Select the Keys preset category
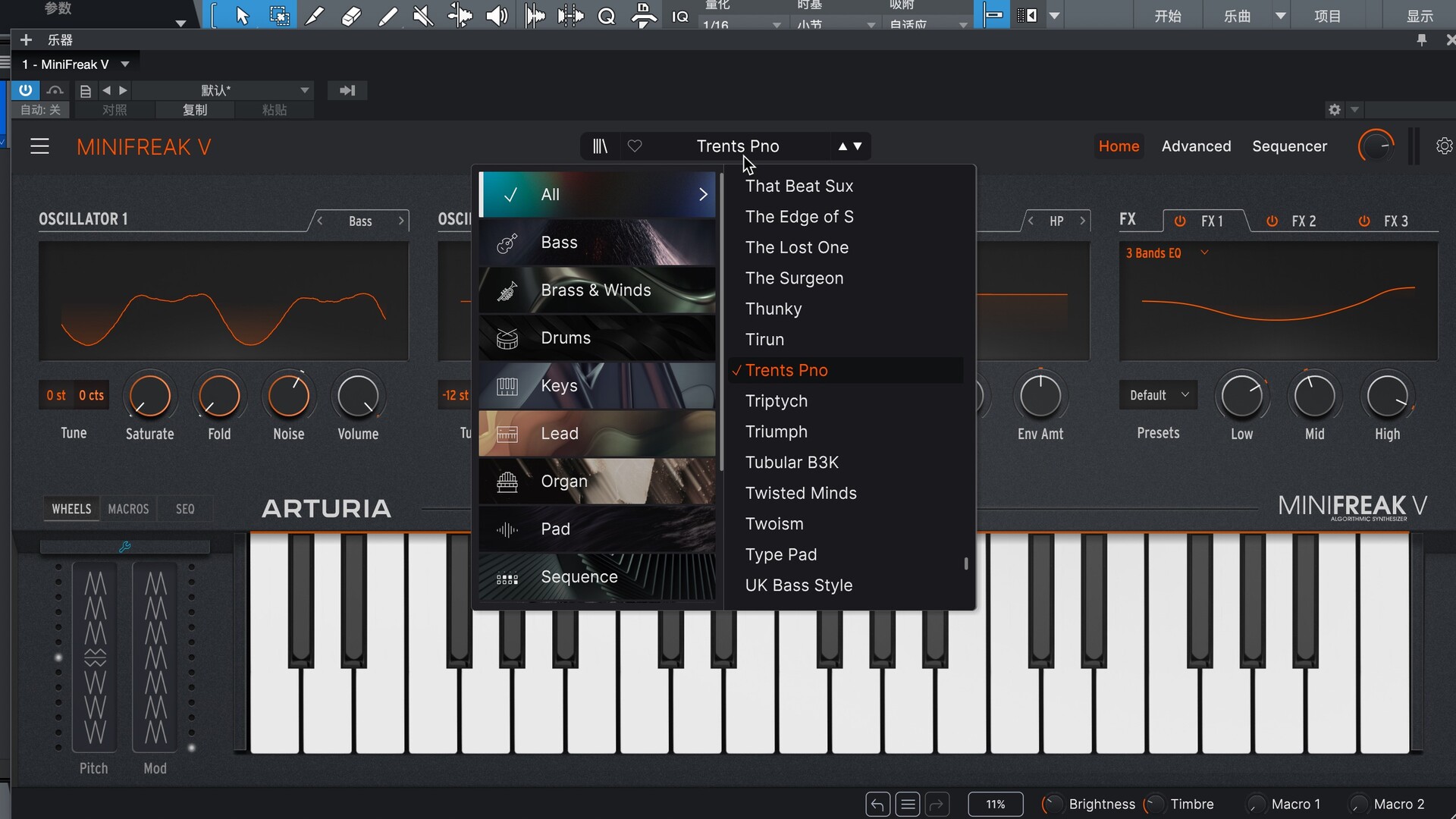This screenshot has width=1456, height=819. [597, 386]
